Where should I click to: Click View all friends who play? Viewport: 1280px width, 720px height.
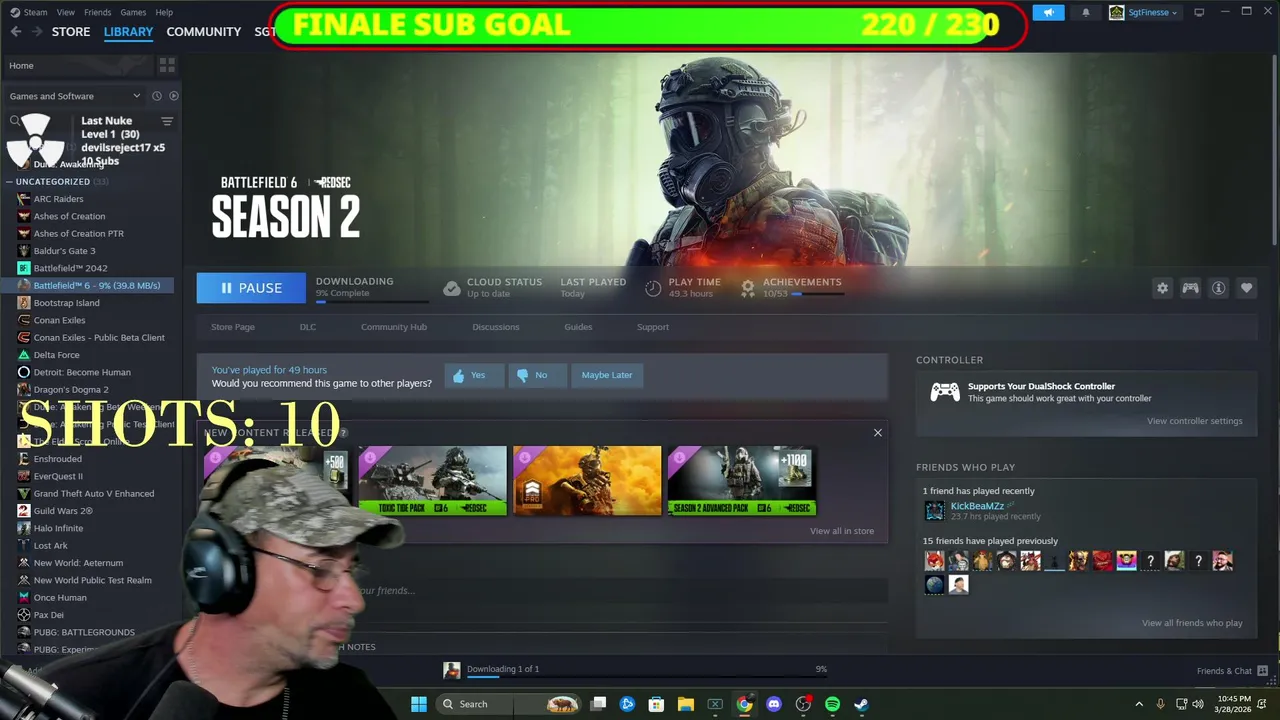pyautogui.click(x=1192, y=623)
